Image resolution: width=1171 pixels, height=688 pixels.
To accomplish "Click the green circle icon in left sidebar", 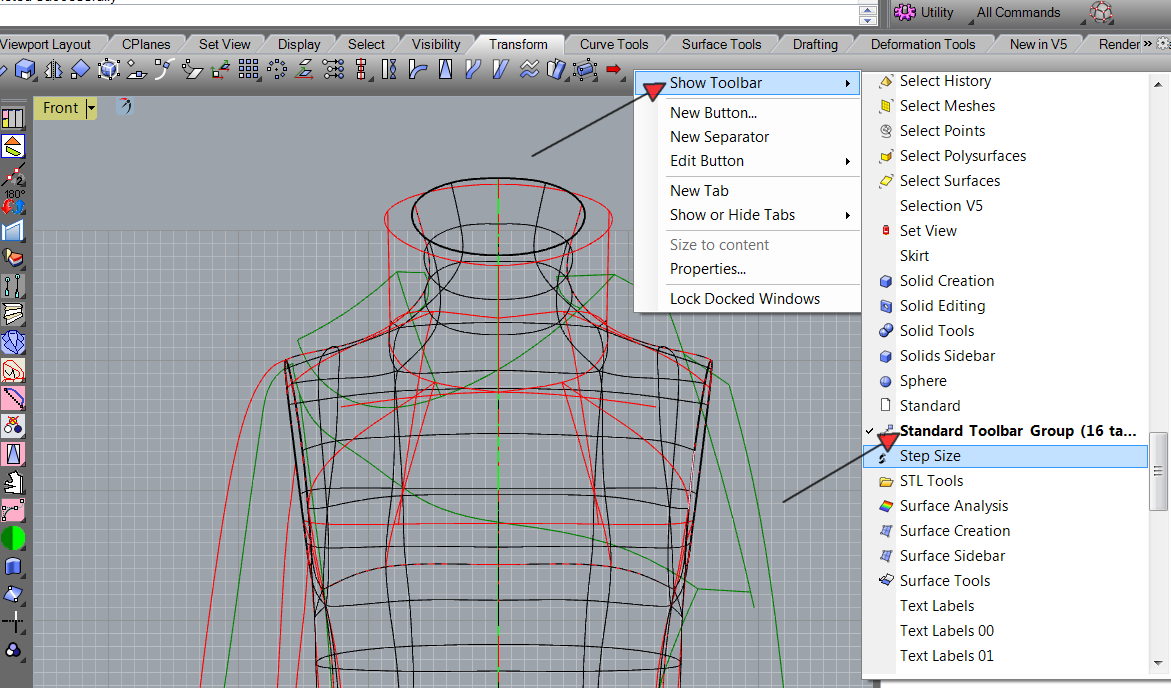I will click(x=13, y=539).
